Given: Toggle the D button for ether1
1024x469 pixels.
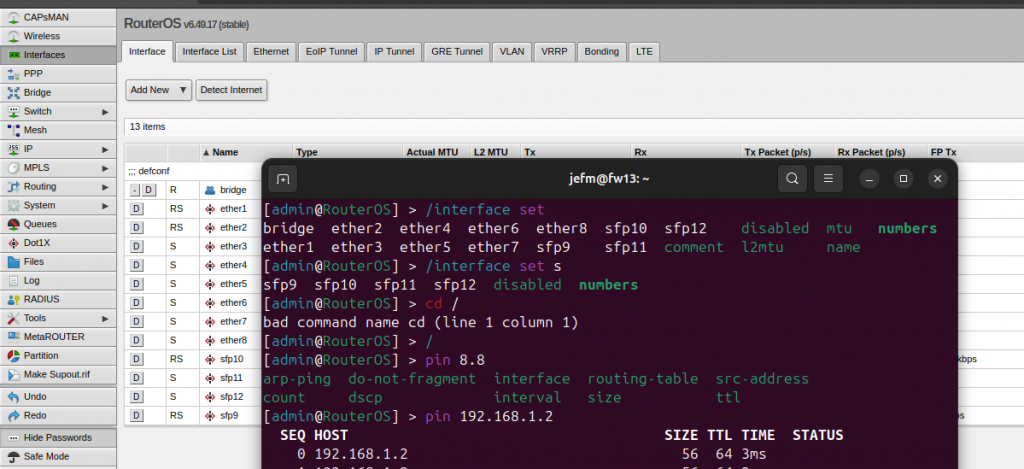Looking at the screenshot, I should (136, 209).
